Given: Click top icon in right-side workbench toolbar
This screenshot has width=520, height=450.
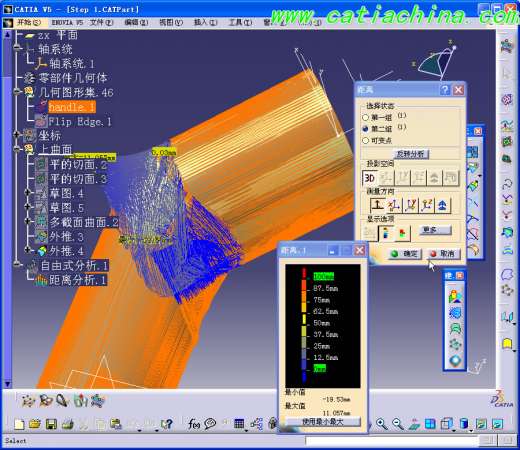Looking at the screenshot, I should tap(507, 45).
